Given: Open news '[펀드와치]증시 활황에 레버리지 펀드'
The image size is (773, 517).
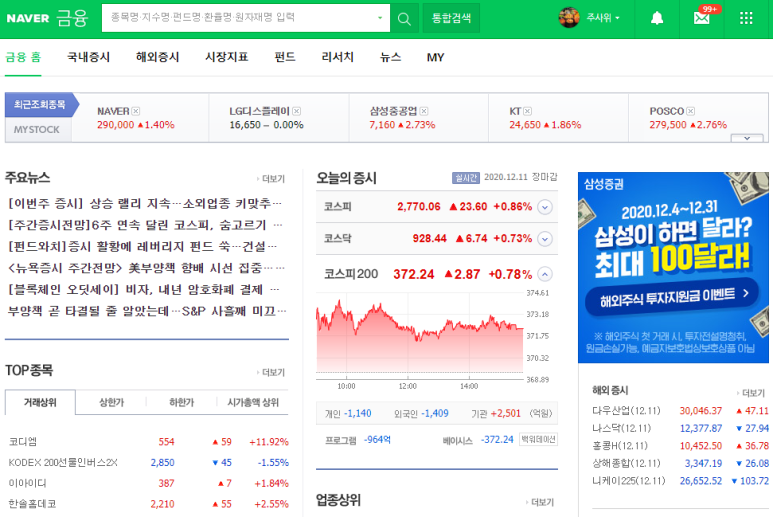Looking at the screenshot, I should [142, 246].
